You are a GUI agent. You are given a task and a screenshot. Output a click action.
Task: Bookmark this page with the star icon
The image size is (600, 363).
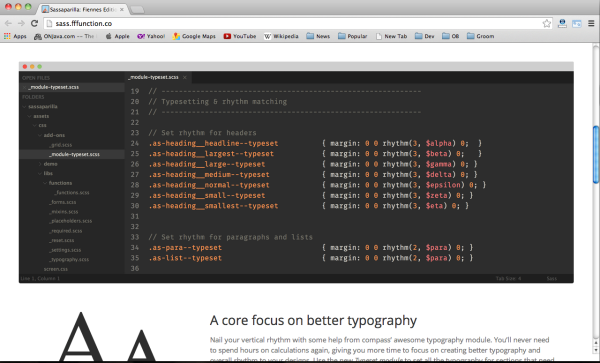[x=546, y=23]
